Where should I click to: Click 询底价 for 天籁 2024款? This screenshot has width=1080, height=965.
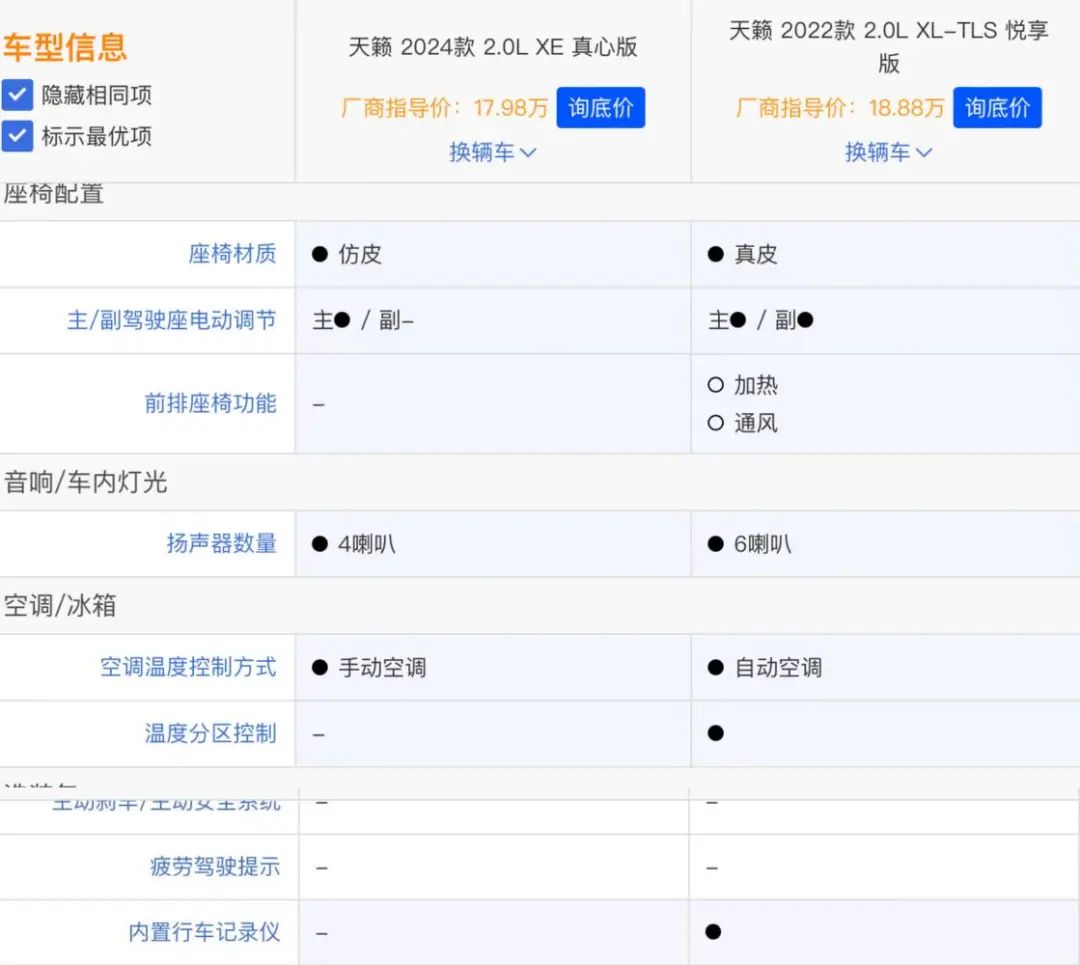601,108
